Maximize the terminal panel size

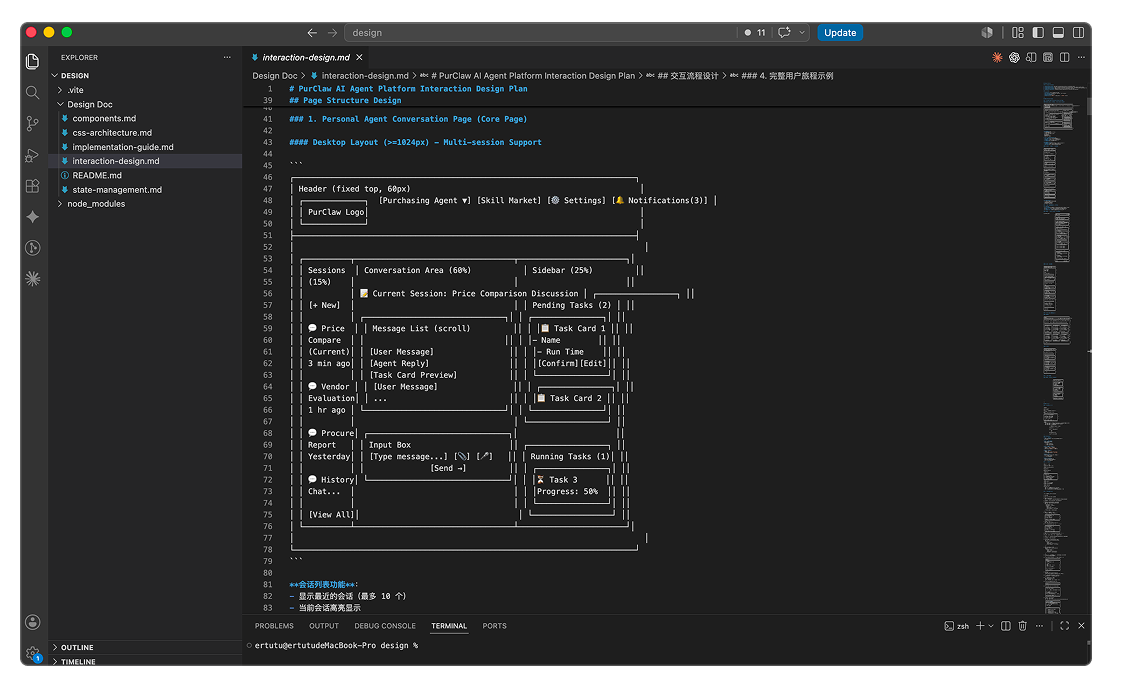click(x=1065, y=626)
